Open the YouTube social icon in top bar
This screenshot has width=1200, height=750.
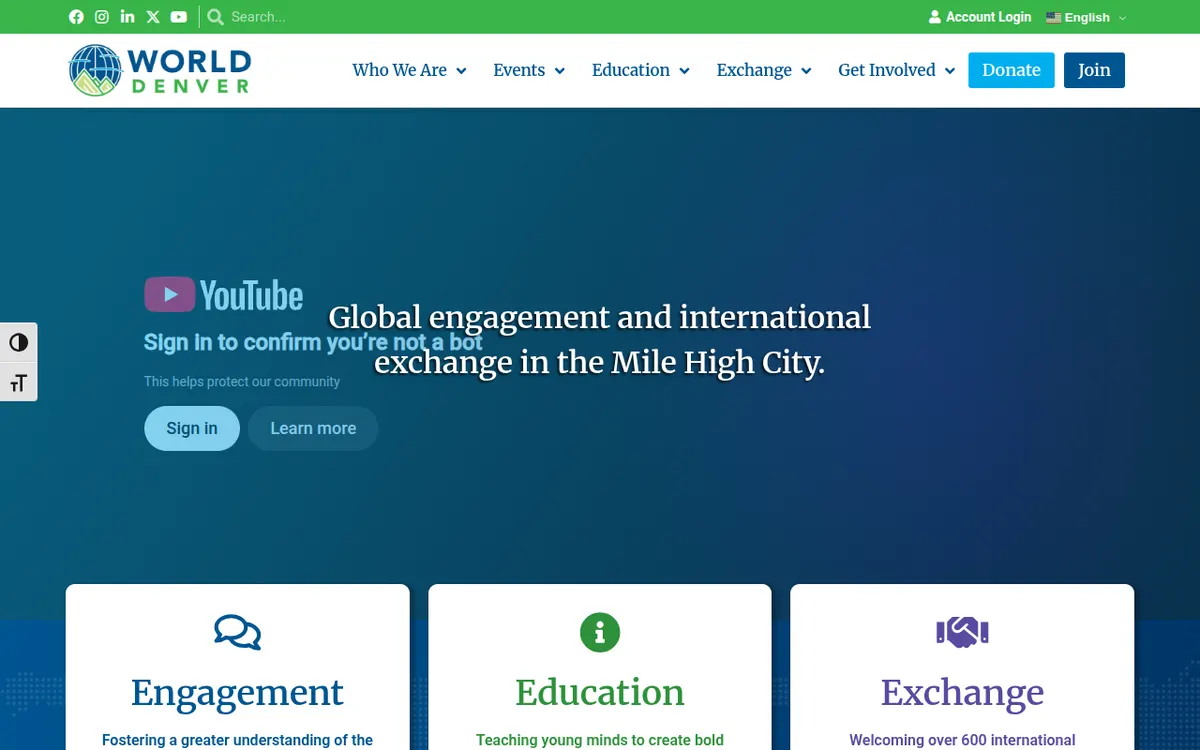click(179, 17)
